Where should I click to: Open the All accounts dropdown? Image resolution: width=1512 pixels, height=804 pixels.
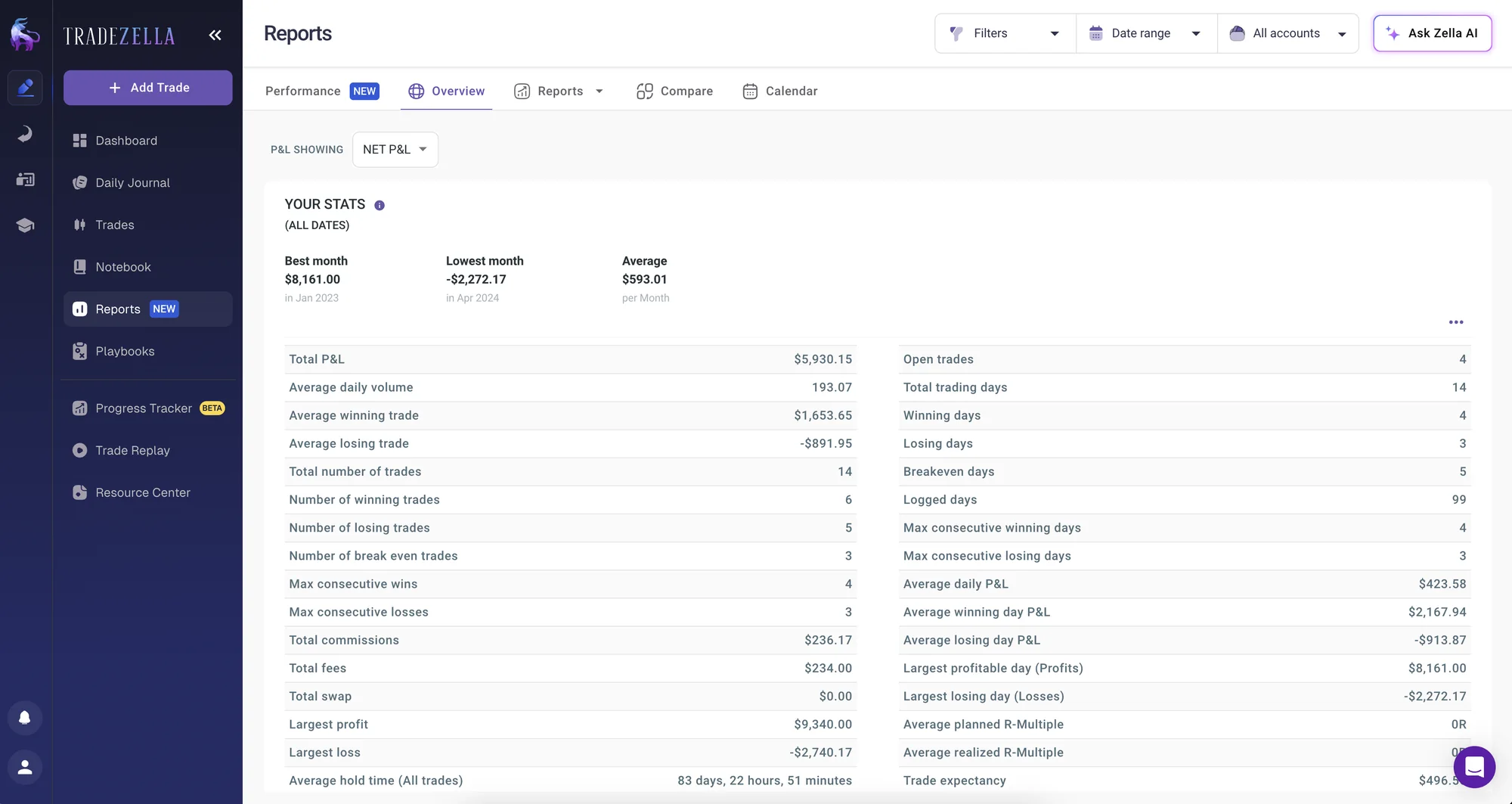coord(1288,33)
